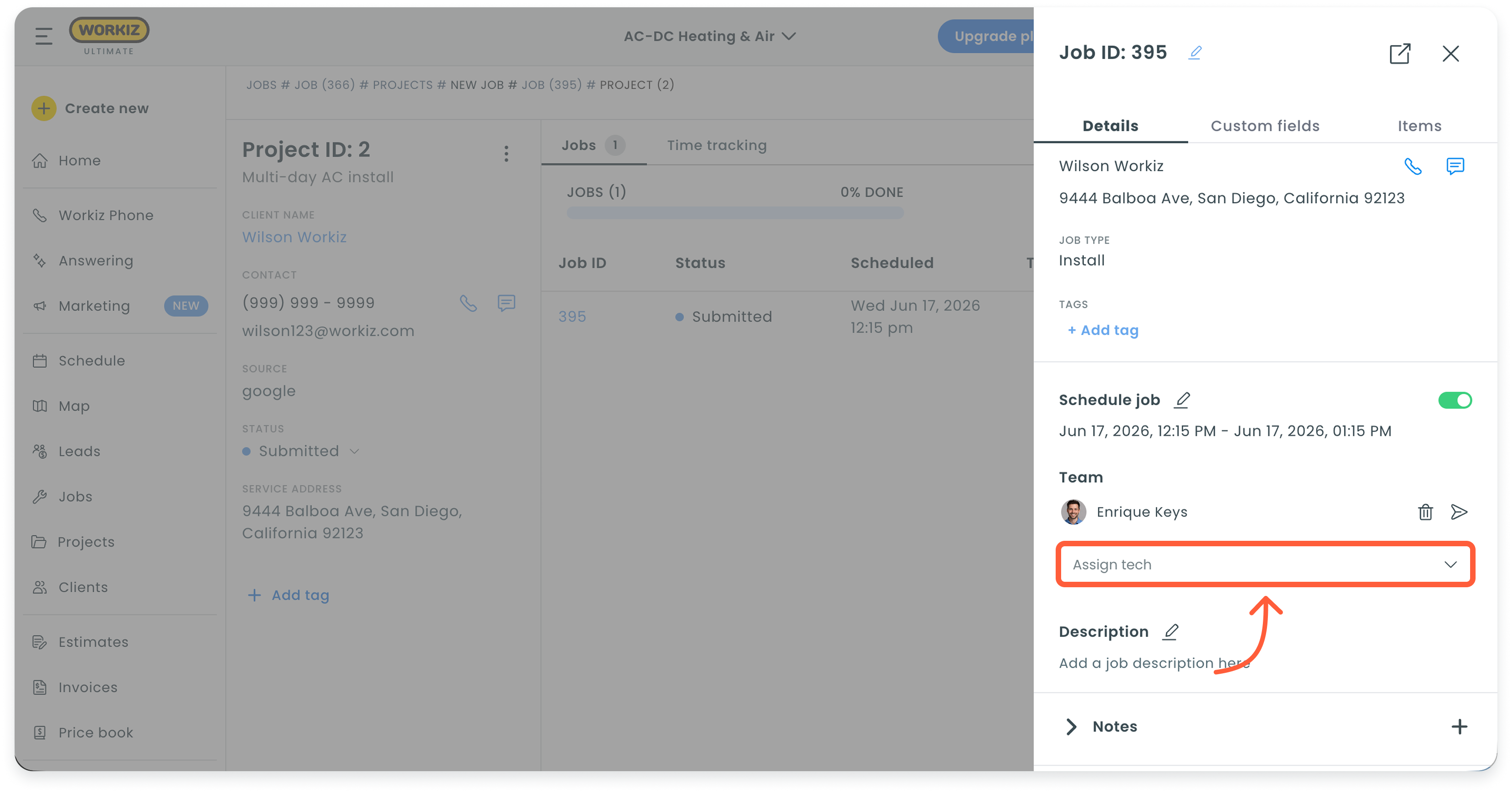Open Clients in the sidebar

83,587
